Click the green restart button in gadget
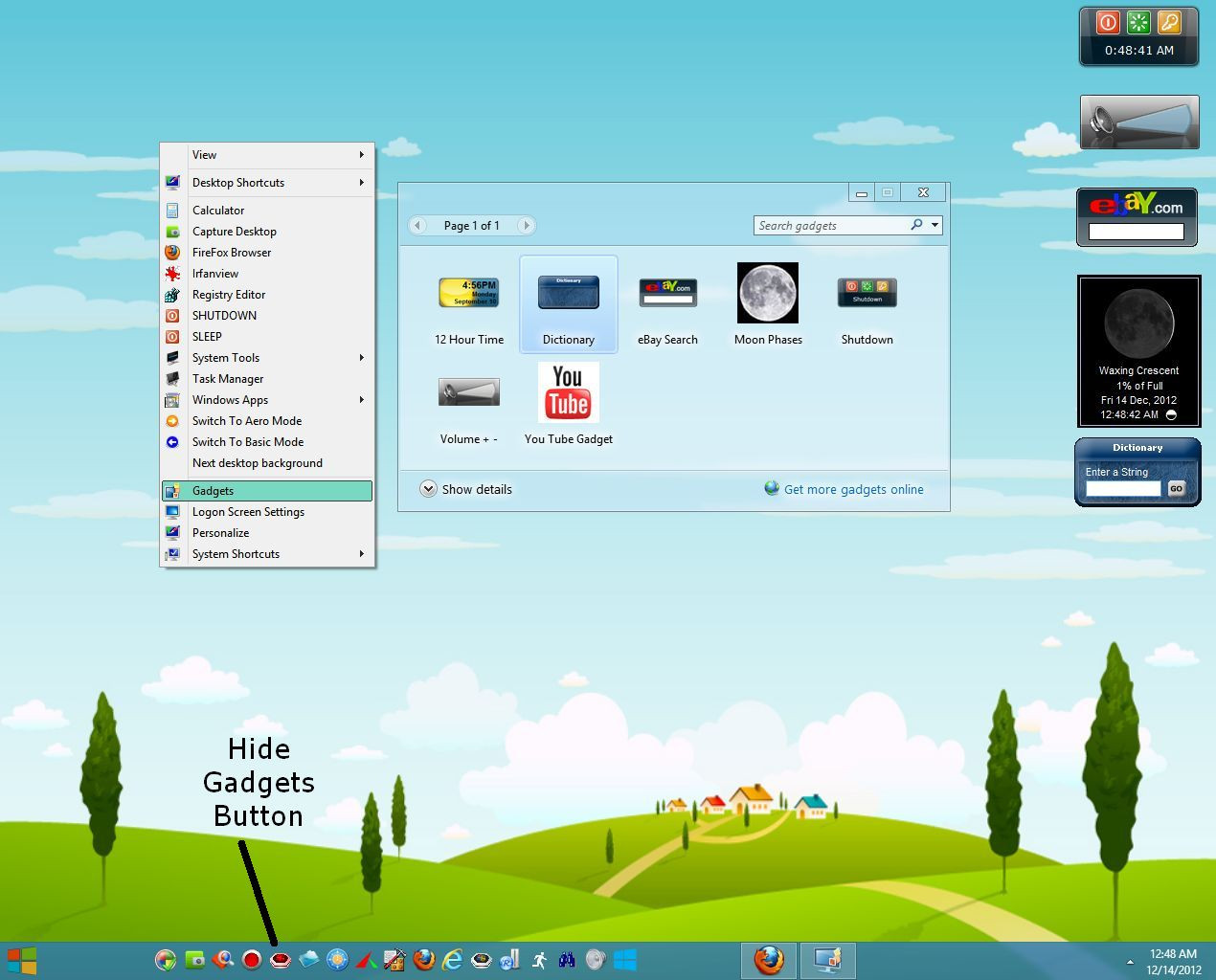The image size is (1216, 980). (1138, 22)
